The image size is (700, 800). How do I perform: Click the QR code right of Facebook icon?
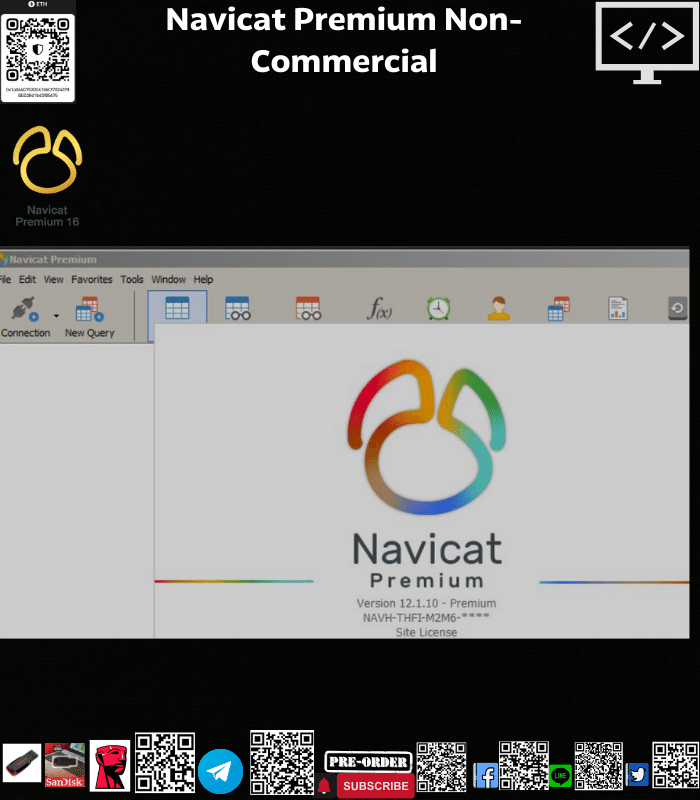pyautogui.click(x=523, y=765)
